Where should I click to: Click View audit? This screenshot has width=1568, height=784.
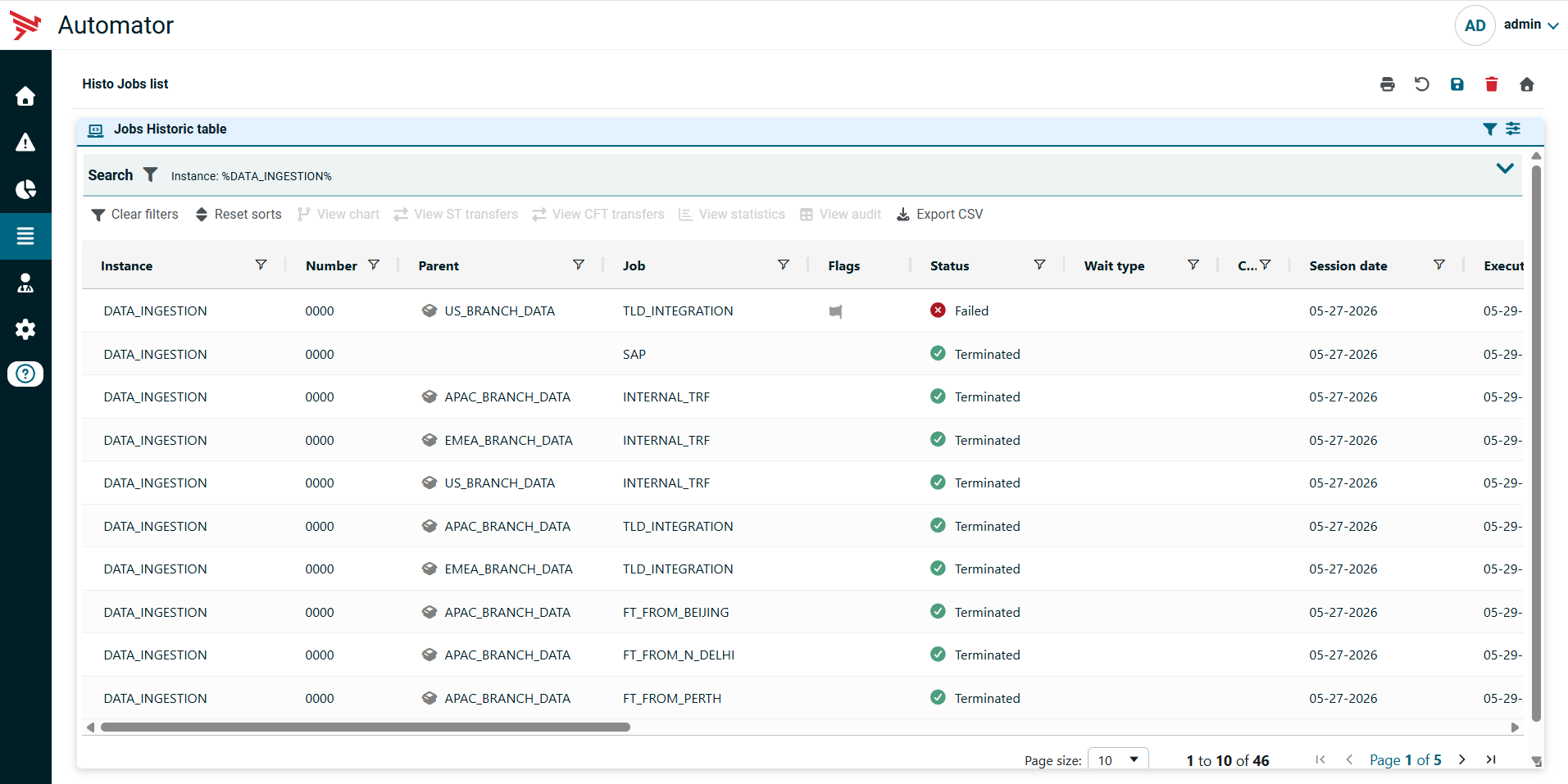(841, 215)
